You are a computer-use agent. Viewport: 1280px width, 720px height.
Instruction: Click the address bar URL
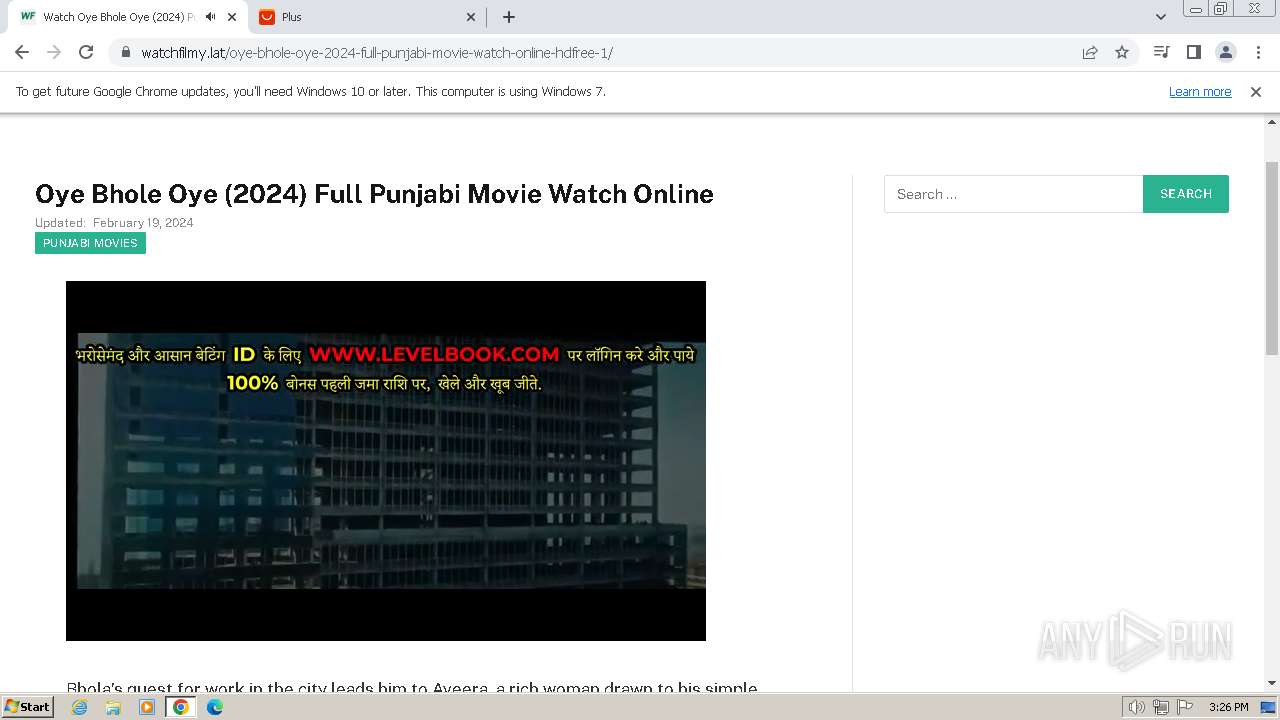click(377, 53)
